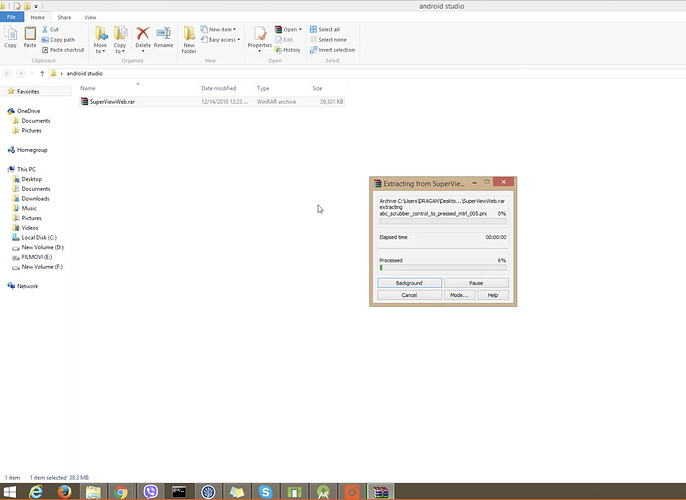Viewport: 686px width, 500px height.
Task: Open Skype from the taskbar
Action: pos(265,492)
